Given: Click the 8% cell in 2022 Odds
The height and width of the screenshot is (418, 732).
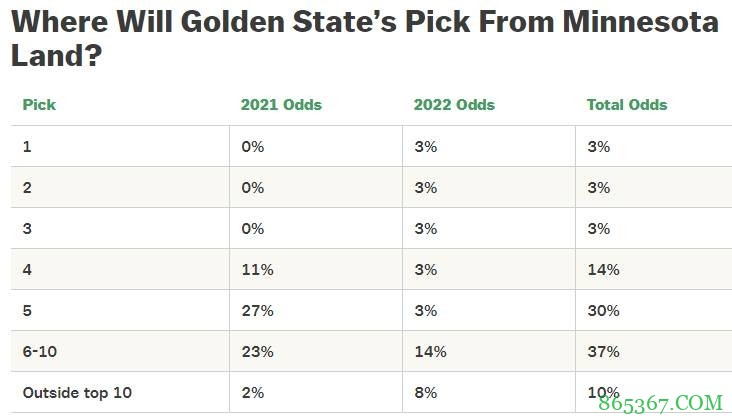Looking at the screenshot, I should coord(426,393).
